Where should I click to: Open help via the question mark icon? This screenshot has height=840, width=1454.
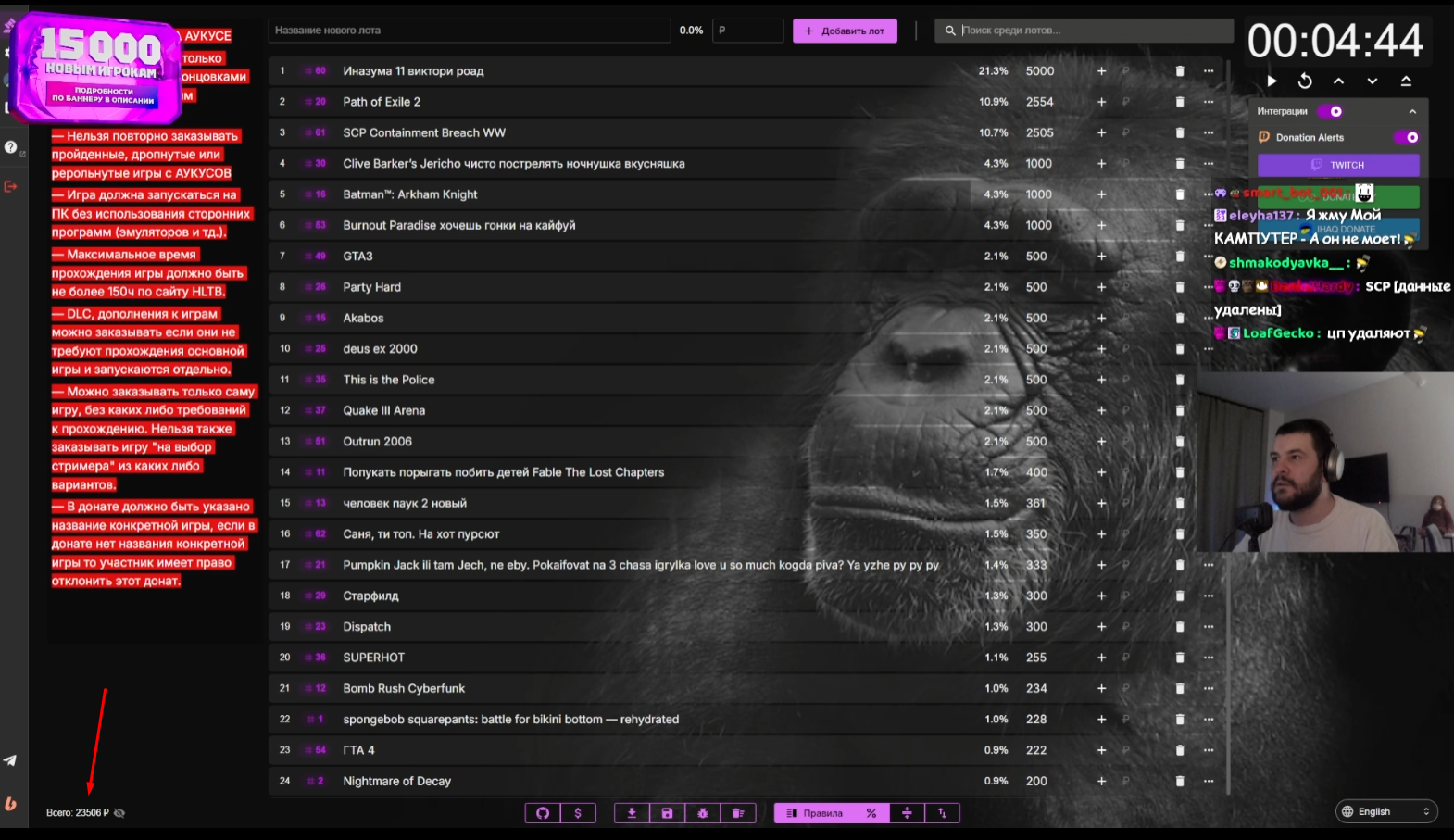pos(11,147)
